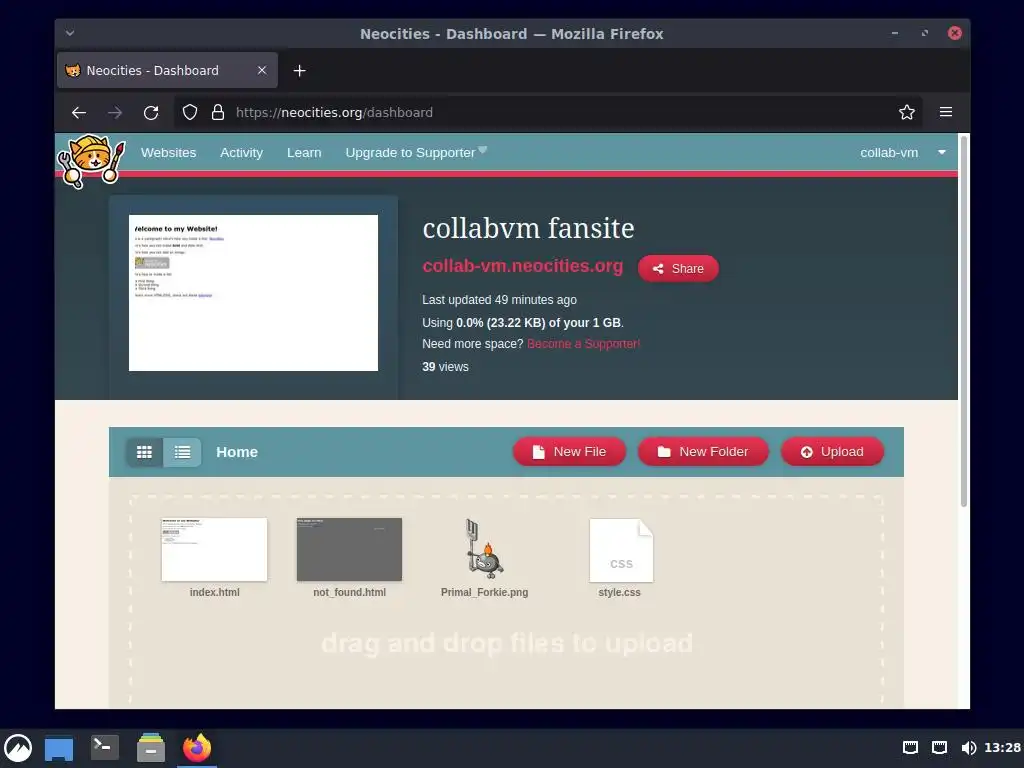This screenshot has width=1024, height=768.
Task: Click the show desktop taskbar icon
Action: point(59,748)
